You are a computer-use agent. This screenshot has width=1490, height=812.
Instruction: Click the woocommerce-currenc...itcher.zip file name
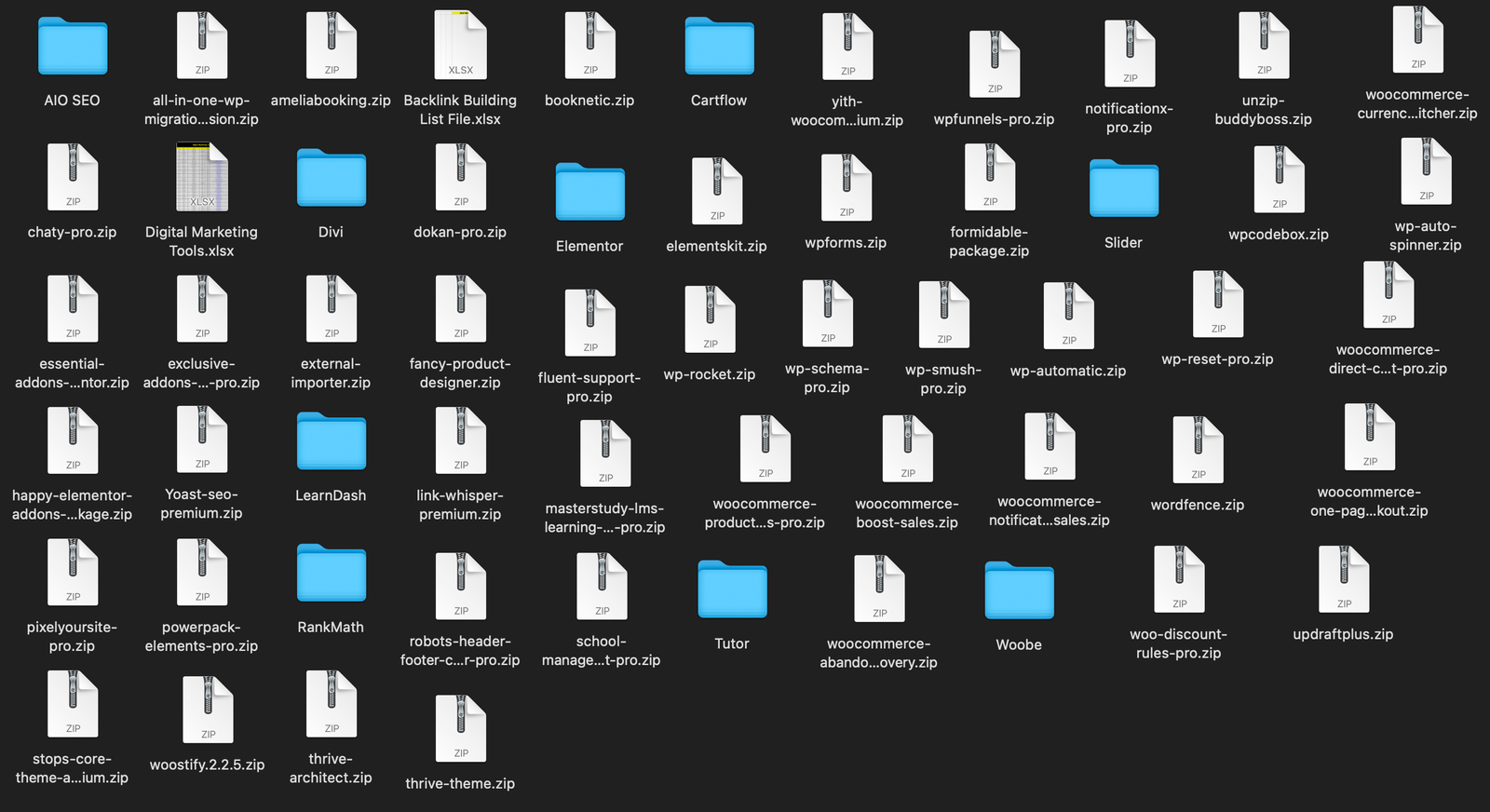[x=1417, y=104]
